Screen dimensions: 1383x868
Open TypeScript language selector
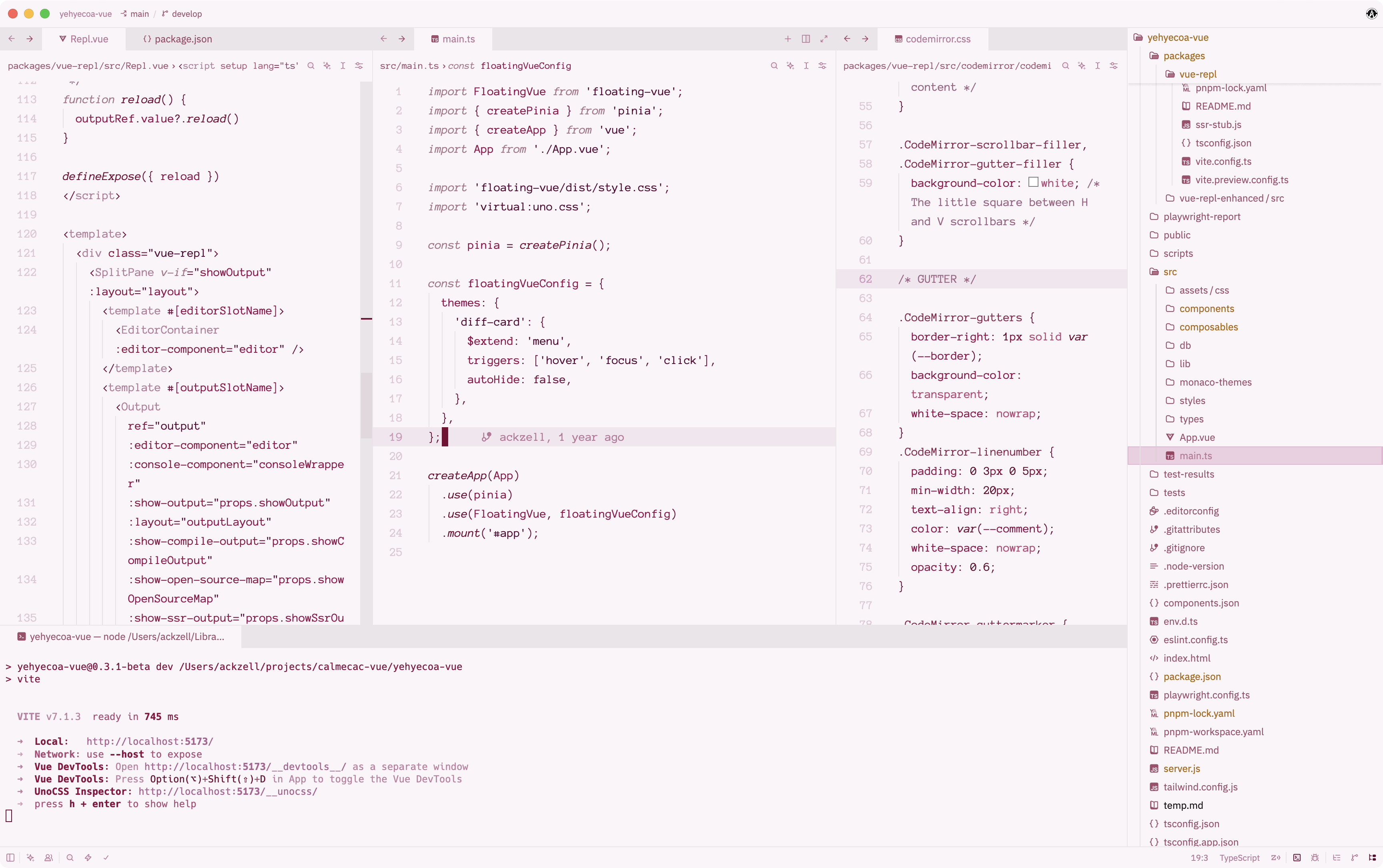click(x=1239, y=858)
